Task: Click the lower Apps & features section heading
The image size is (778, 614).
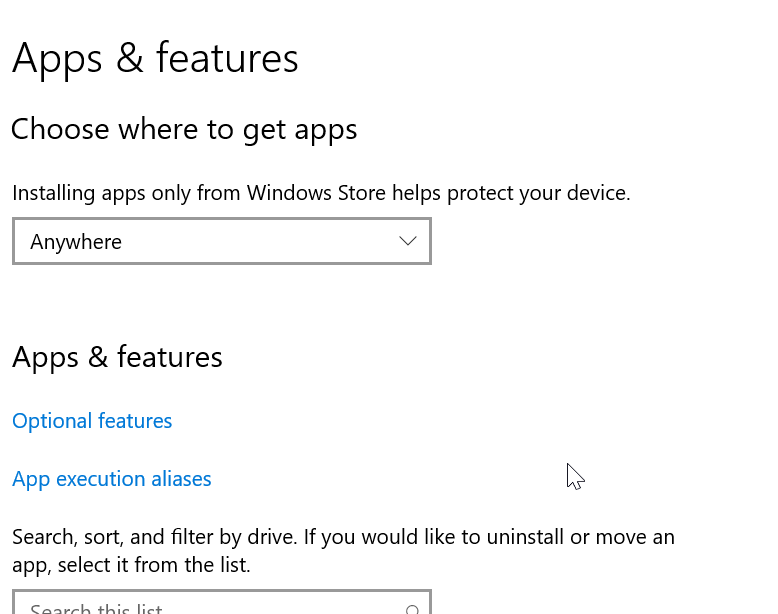Action: click(x=117, y=357)
